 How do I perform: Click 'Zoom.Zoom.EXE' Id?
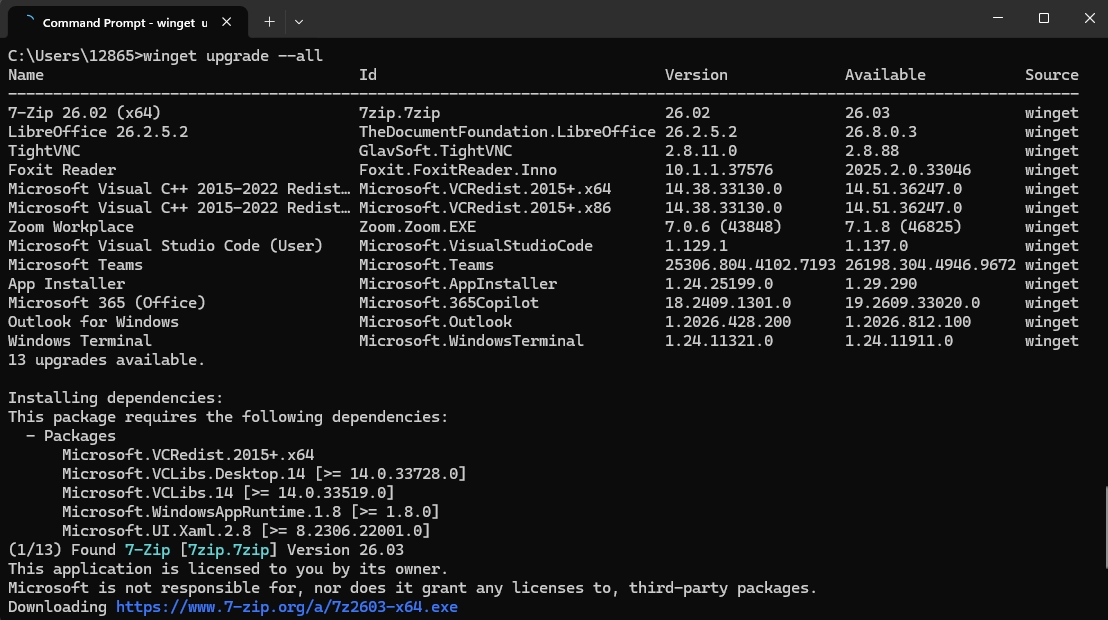click(418, 227)
